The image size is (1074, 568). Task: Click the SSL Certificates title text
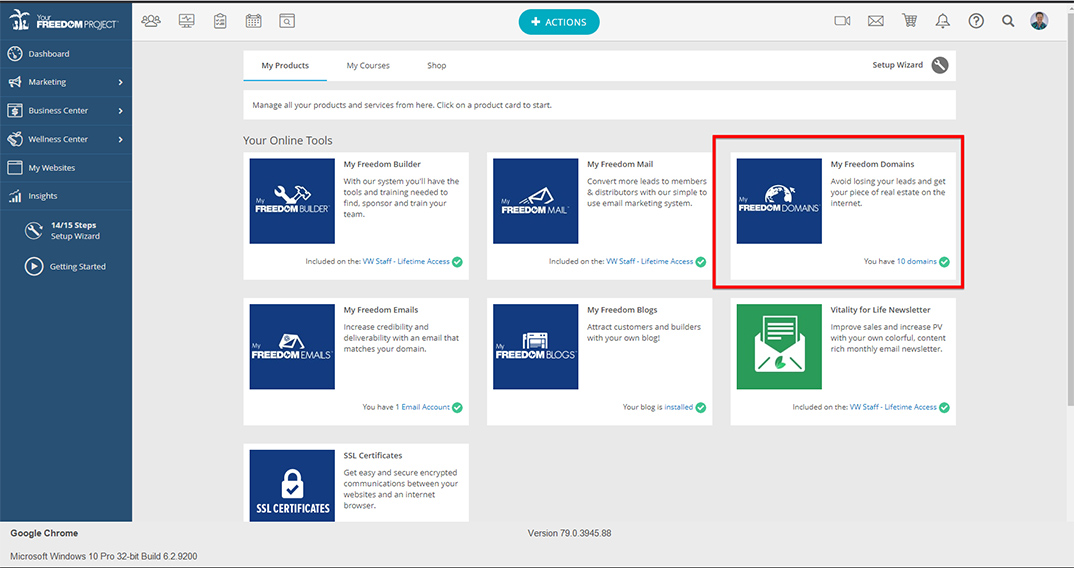click(373, 456)
